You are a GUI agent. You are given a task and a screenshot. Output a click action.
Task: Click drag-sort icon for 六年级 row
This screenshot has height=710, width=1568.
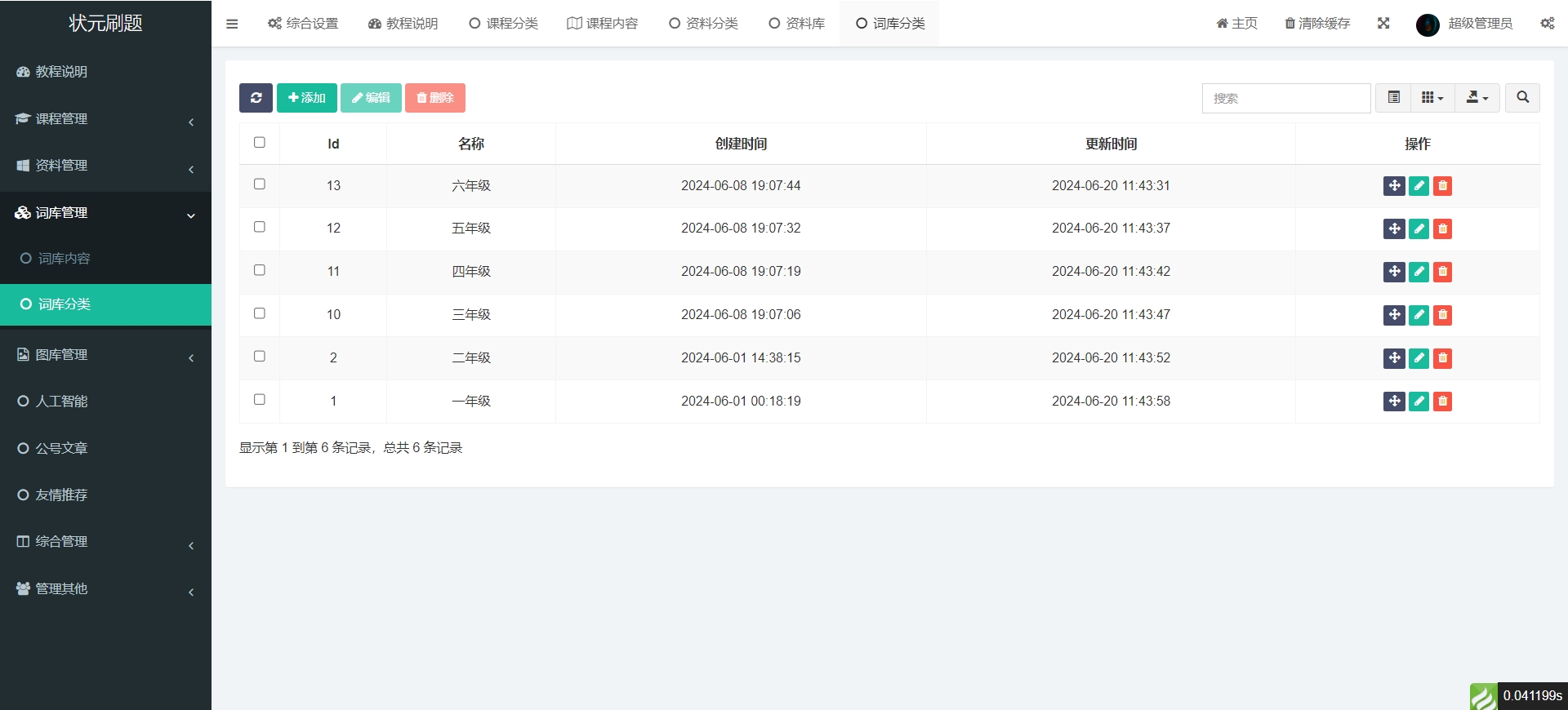pos(1394,186)
